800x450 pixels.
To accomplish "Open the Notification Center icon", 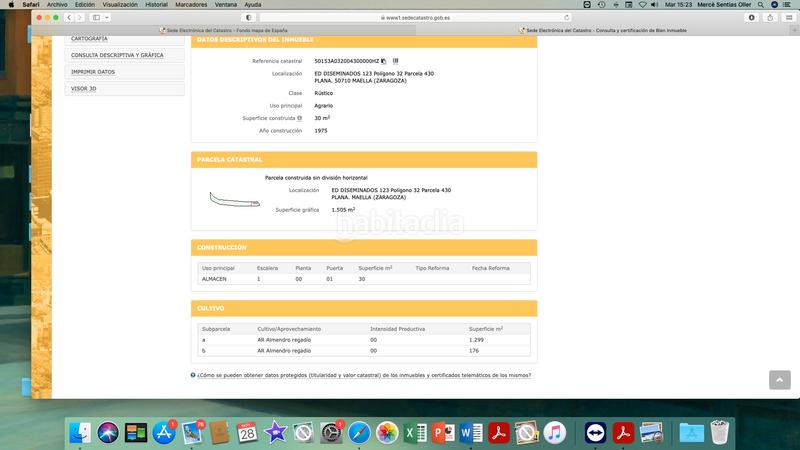I will 787,5.
